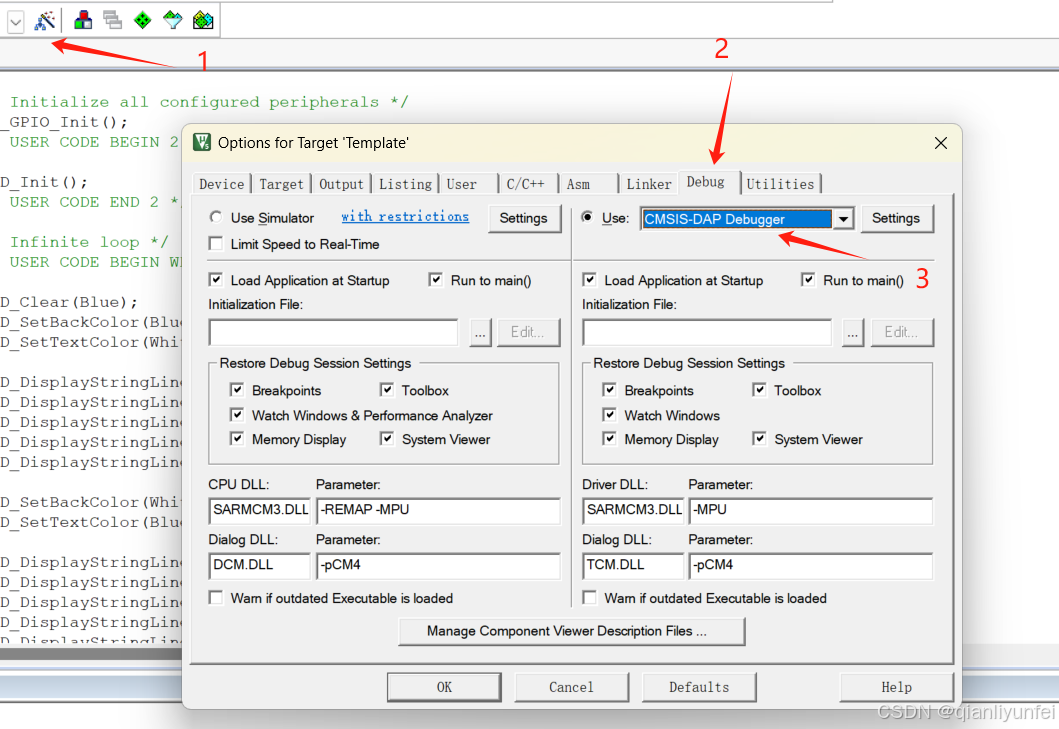Click Manage Component Viewer Description Files

[572, 631]
